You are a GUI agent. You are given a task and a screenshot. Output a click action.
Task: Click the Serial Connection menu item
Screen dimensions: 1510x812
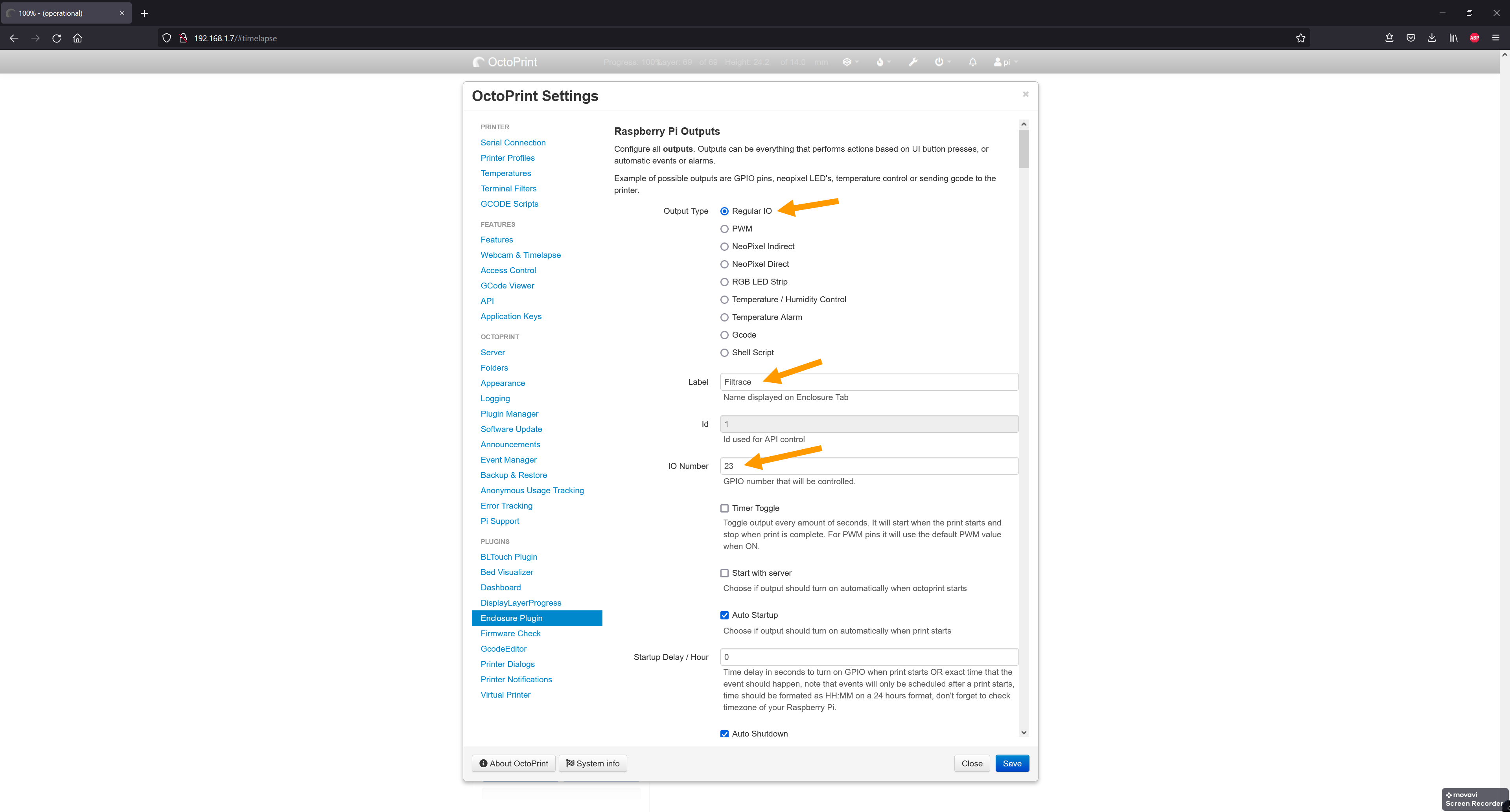tap(513, 142)
